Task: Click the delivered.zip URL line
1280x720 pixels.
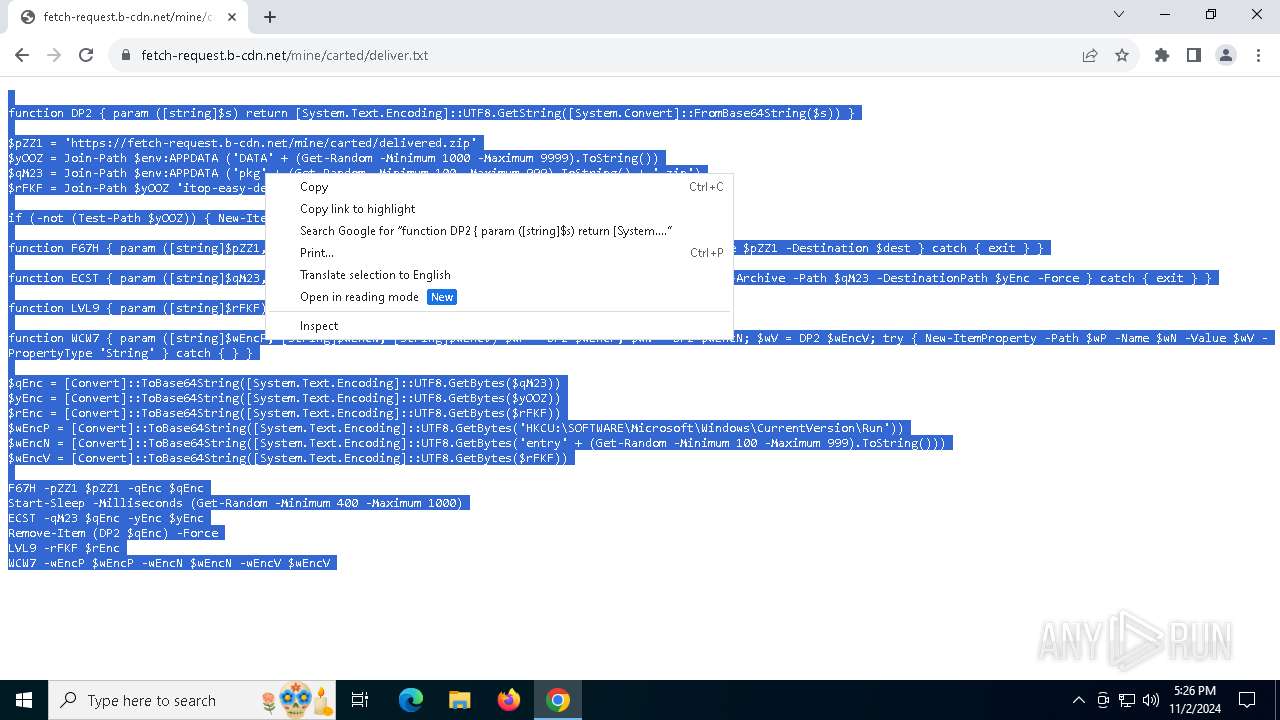Action: [245, 143]
